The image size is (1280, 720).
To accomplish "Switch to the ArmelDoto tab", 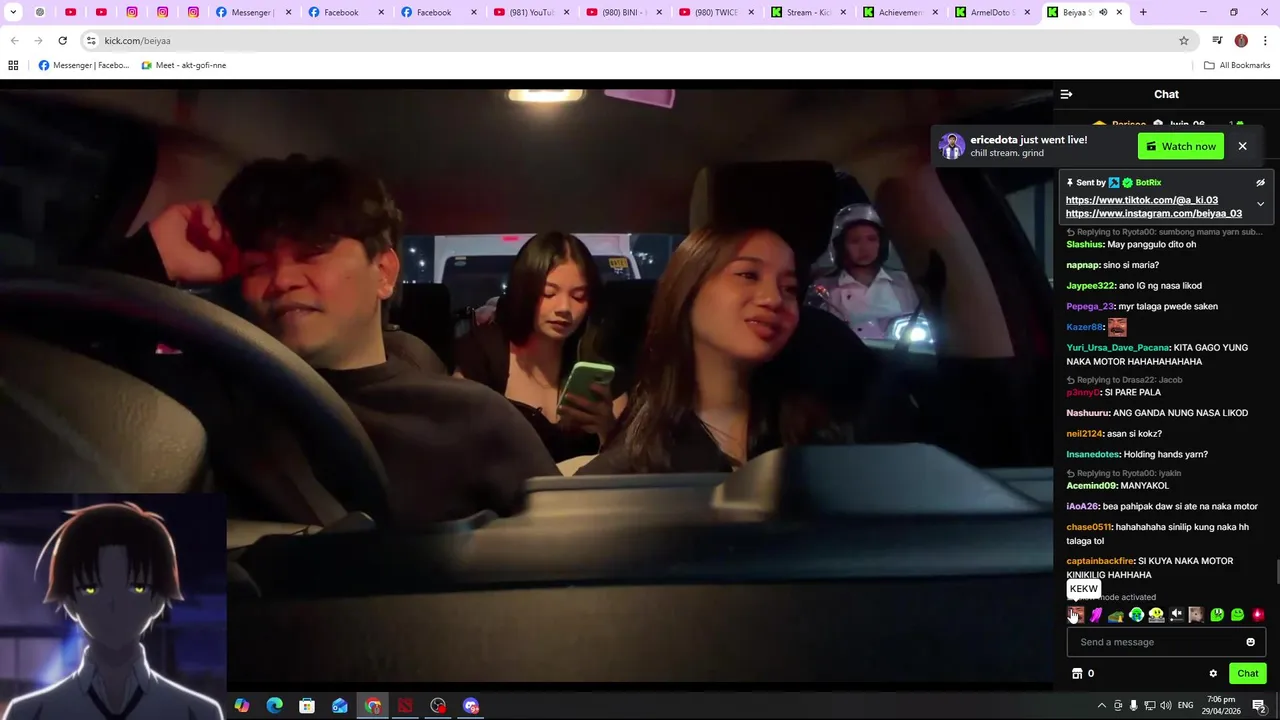I will tap(993, 12).
